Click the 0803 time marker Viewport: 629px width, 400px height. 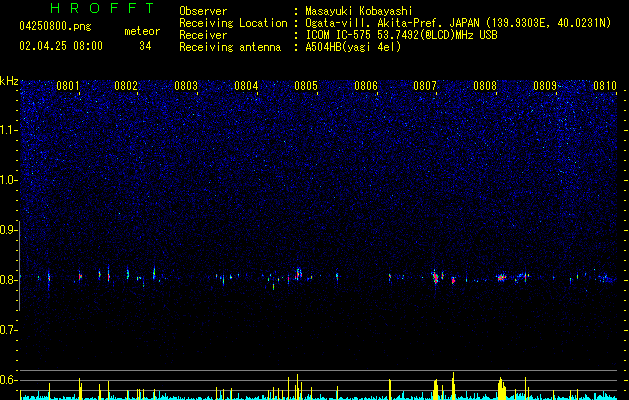[186, 86]
